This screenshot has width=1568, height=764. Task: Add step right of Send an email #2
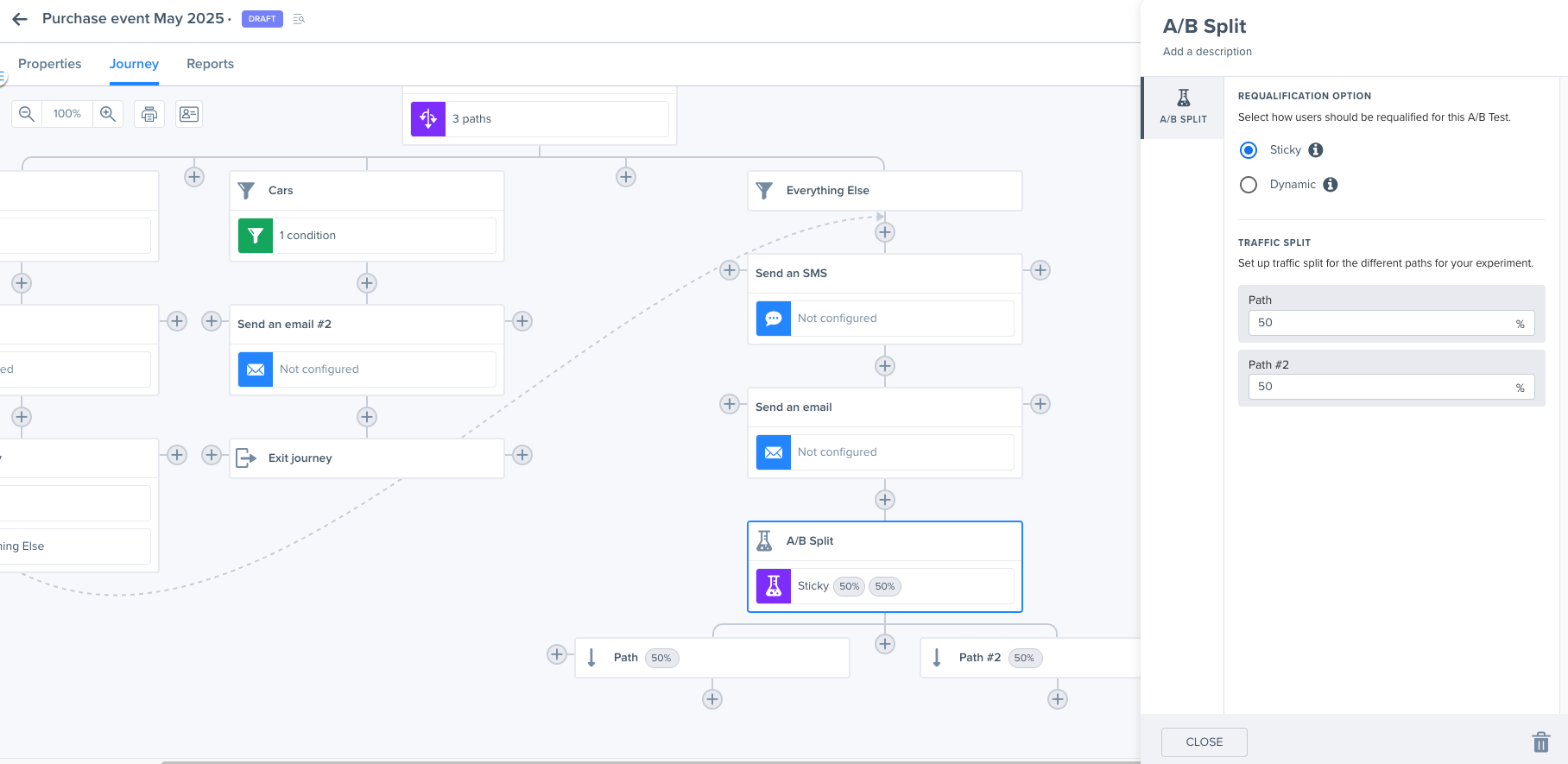tap(522, 321)
